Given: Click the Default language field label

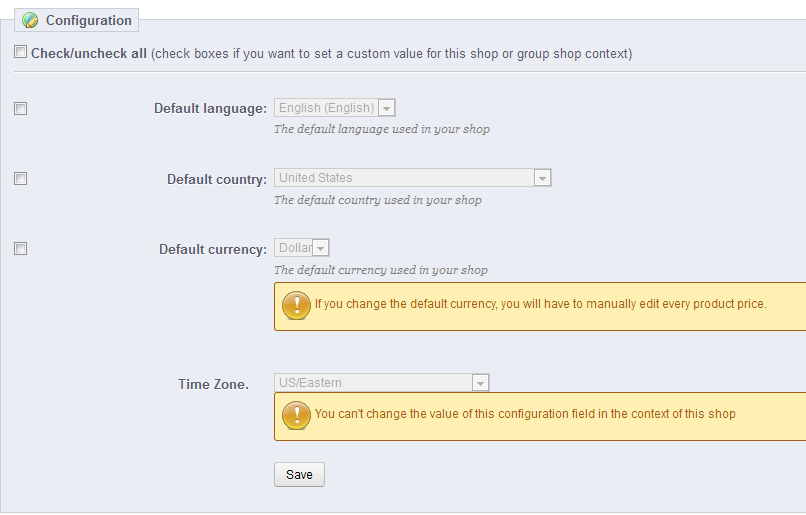Looking at the screenshot, I should point(210,109).
